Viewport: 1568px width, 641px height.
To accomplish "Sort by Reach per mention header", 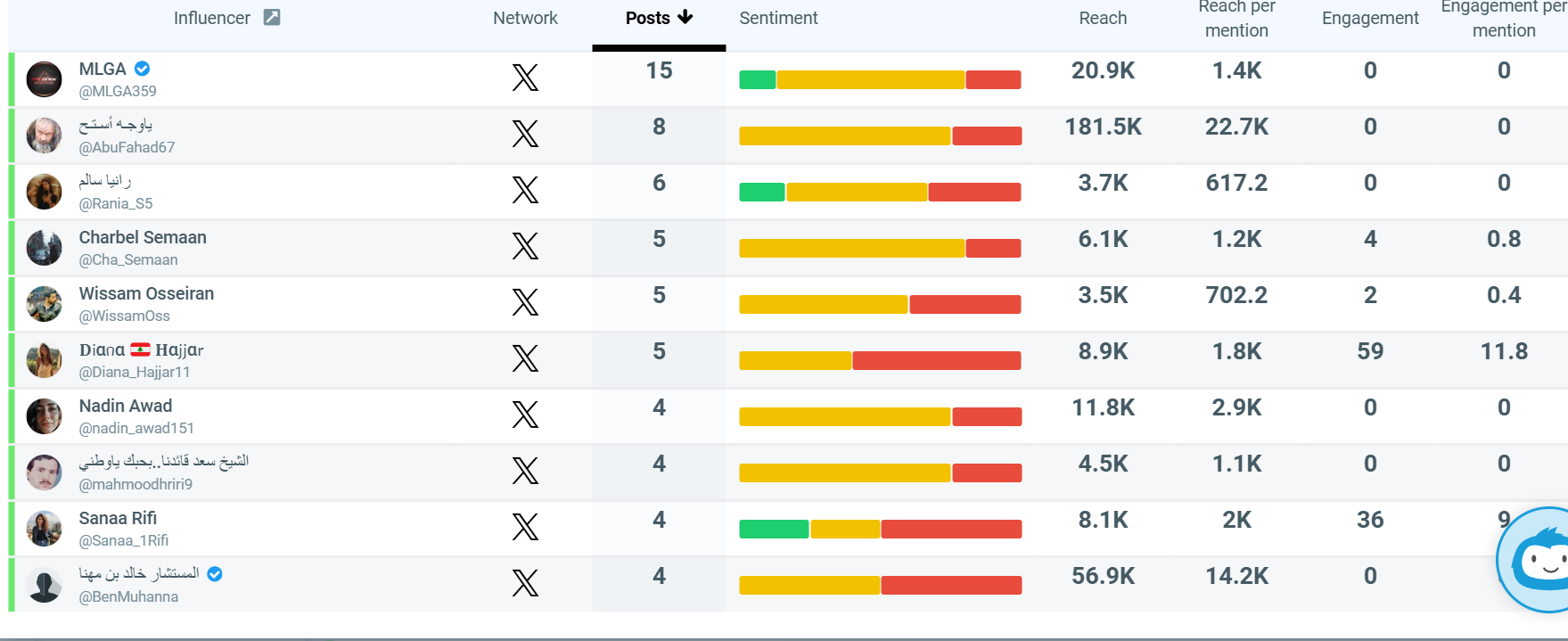I will tap(1236, 19).
